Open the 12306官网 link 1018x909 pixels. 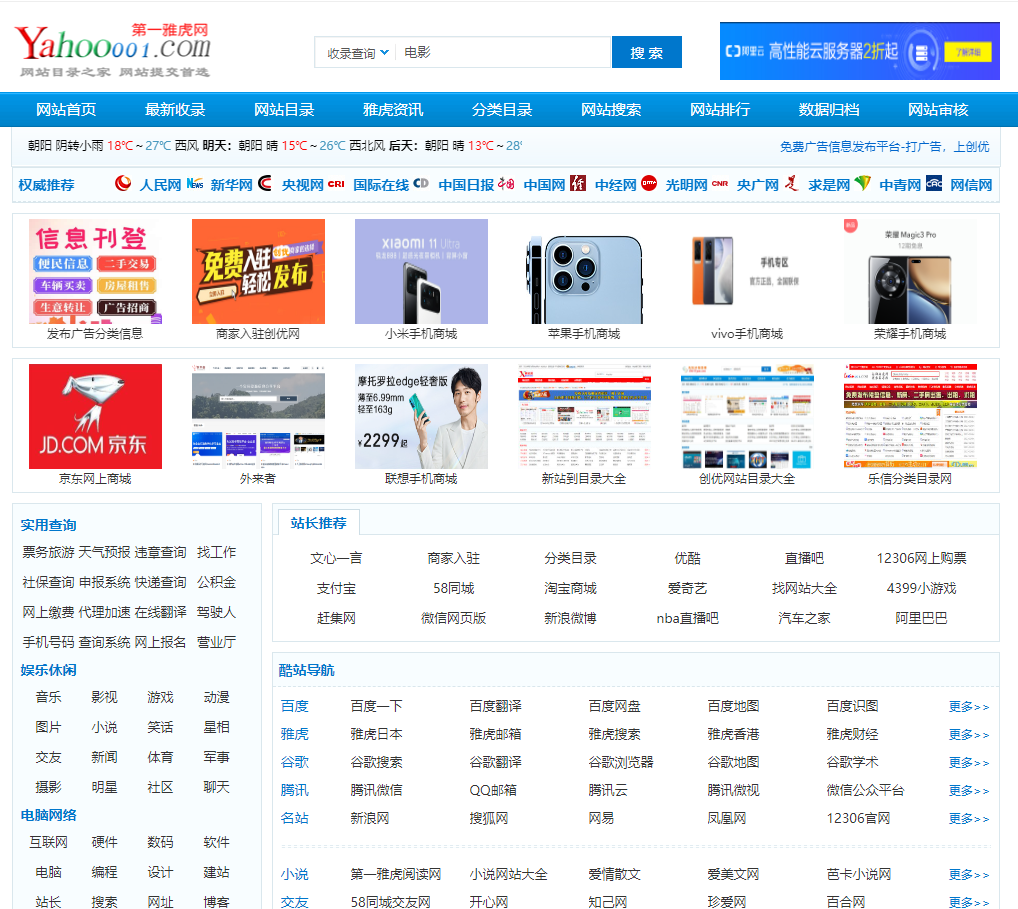[858, 818]
